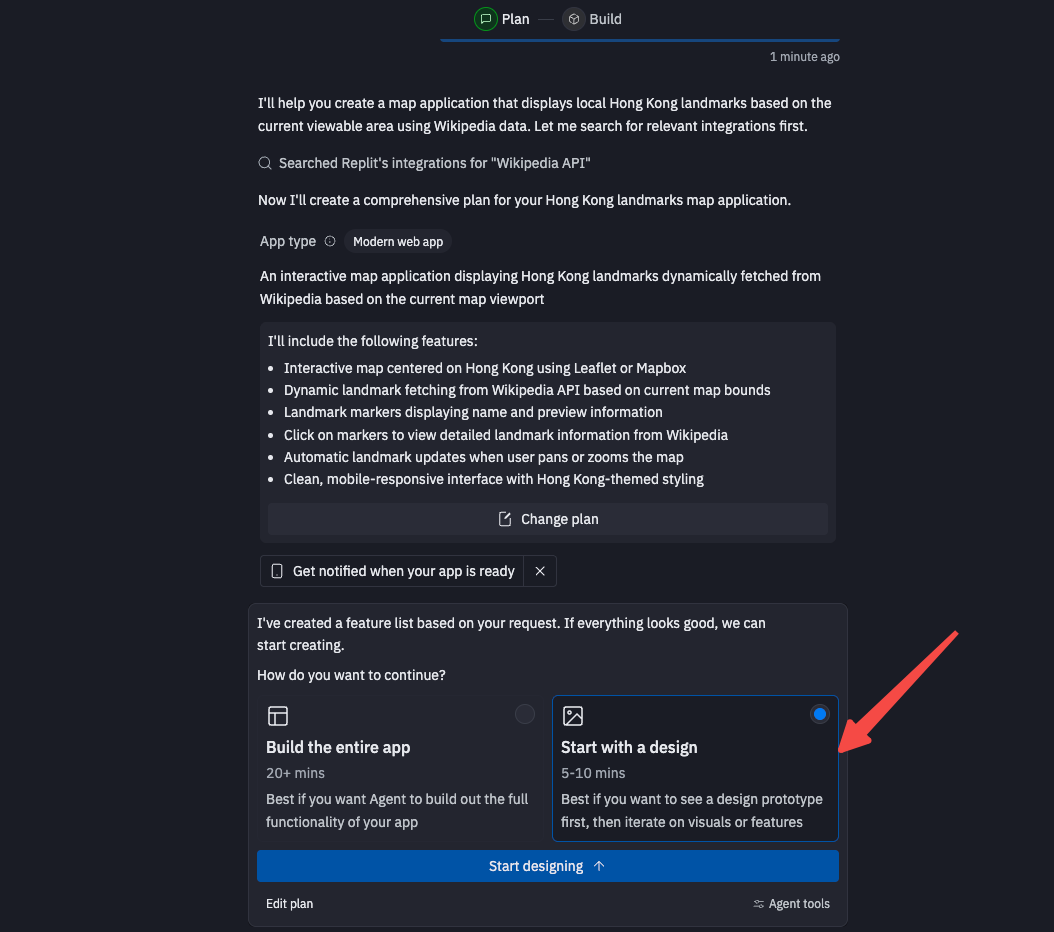Click the pencil icon on Change plan
This screenshot has height=932, width=1054.
point(505,519)
